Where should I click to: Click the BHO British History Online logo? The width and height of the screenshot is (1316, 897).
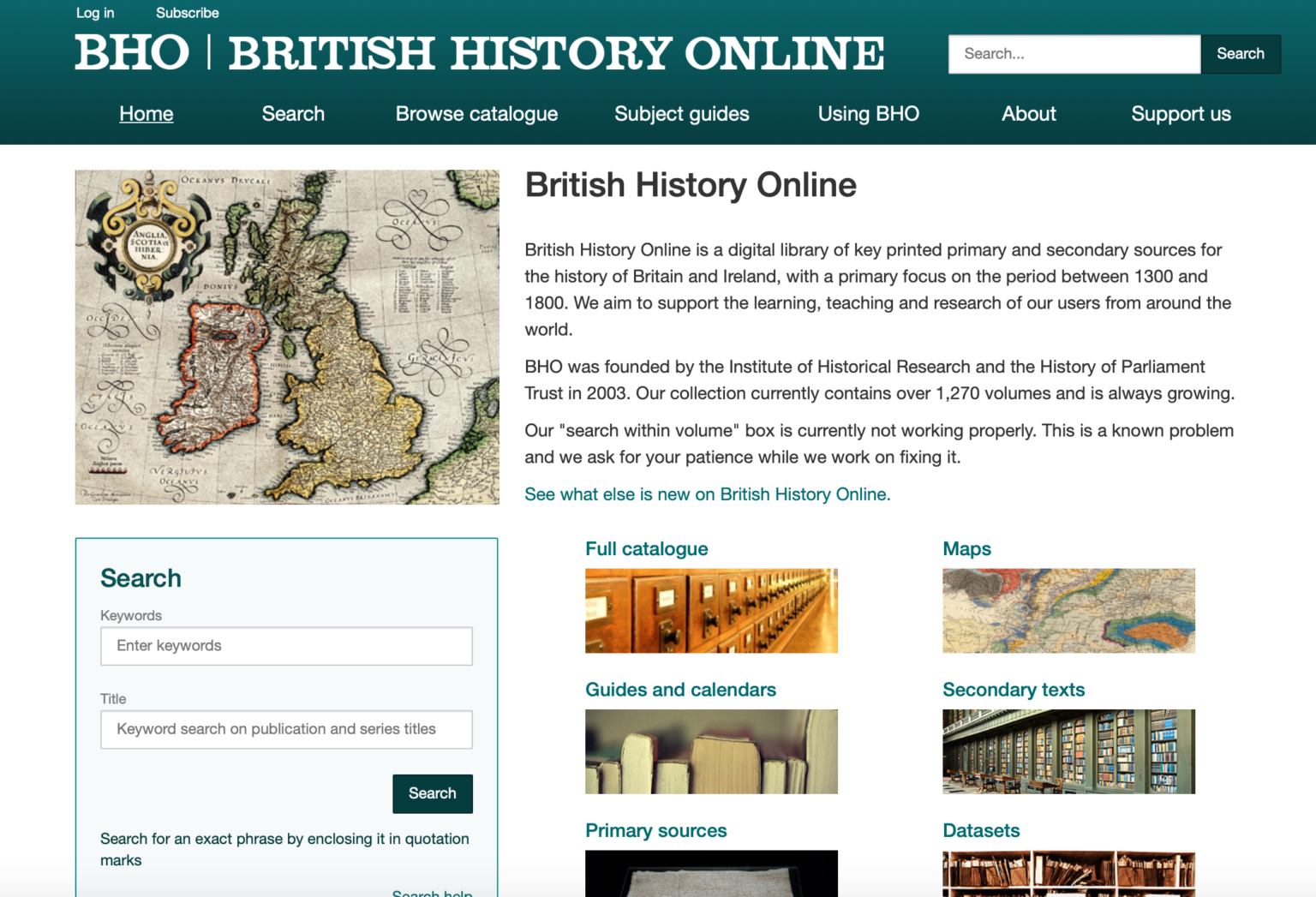point(479,53)
